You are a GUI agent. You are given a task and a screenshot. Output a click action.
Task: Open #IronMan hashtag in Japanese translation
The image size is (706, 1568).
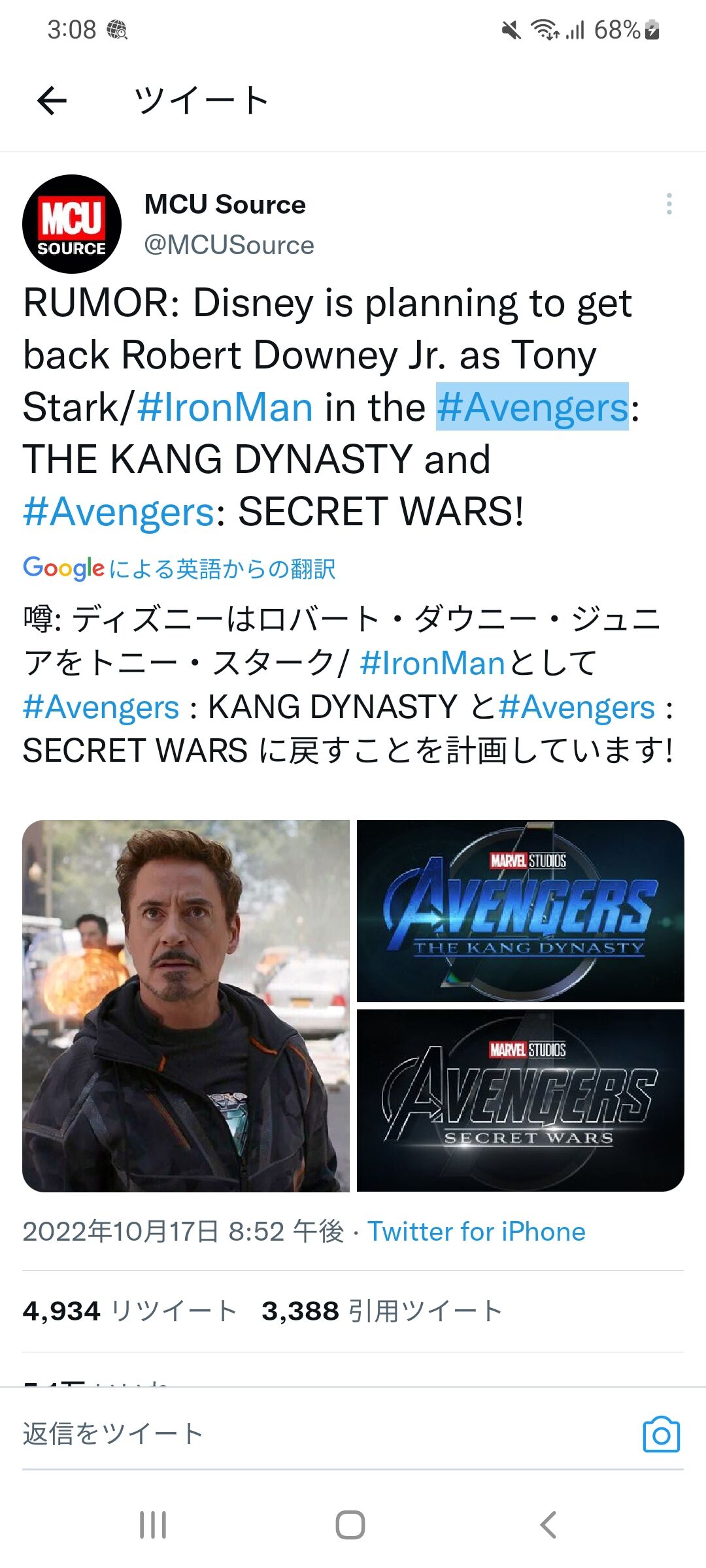coord(432,663)
